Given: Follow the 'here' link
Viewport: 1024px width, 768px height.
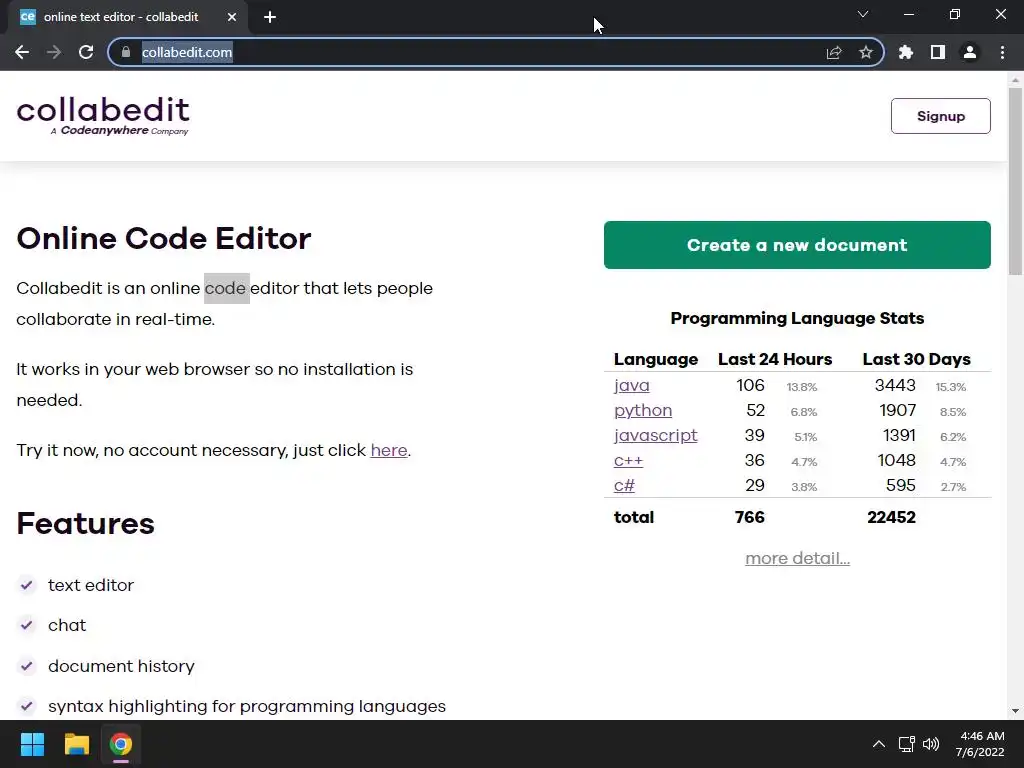Looking at the screenshot, I should coord(389,451).
